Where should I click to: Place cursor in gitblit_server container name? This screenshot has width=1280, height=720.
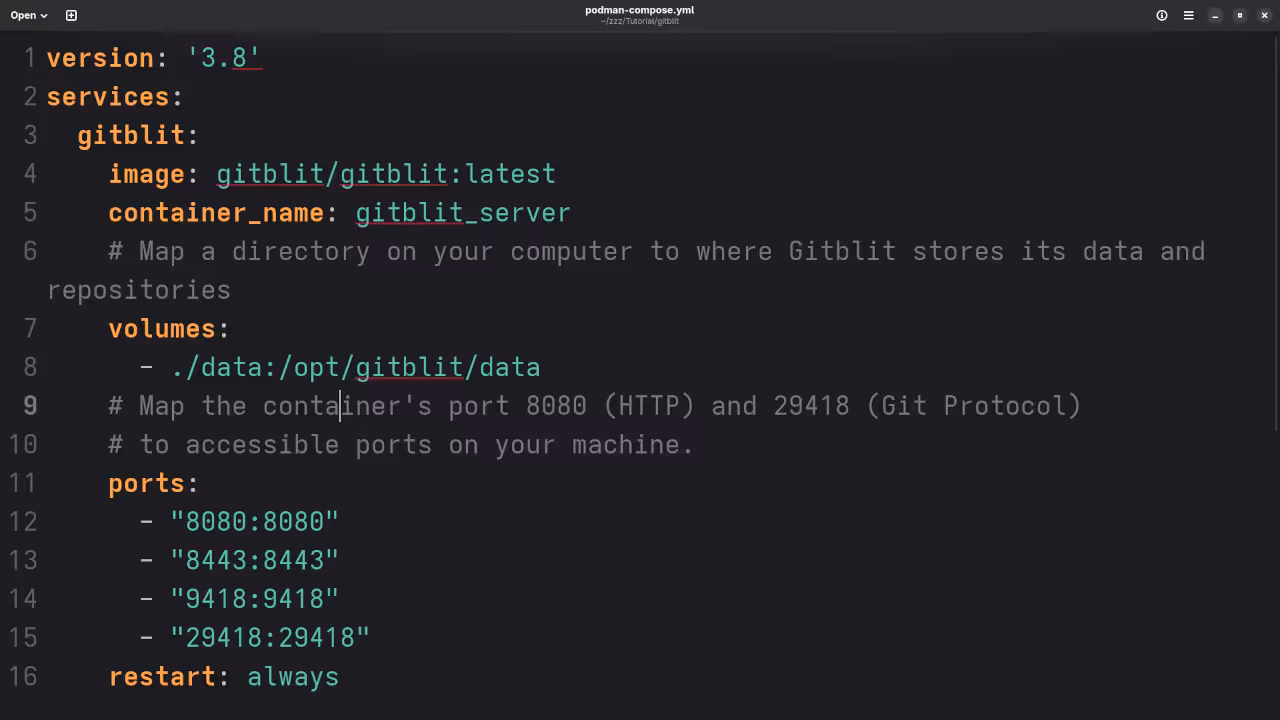click(462, 213)
